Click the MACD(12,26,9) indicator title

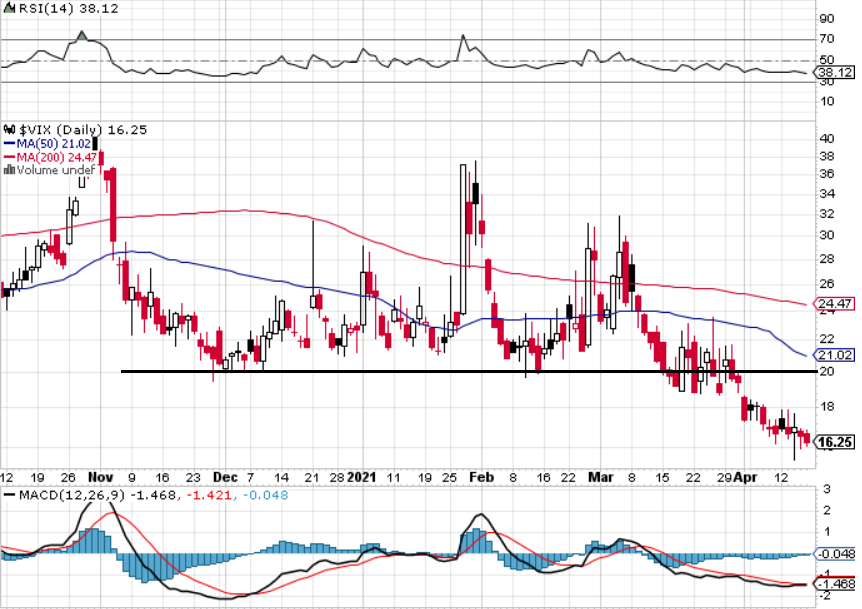pos(72,495)
